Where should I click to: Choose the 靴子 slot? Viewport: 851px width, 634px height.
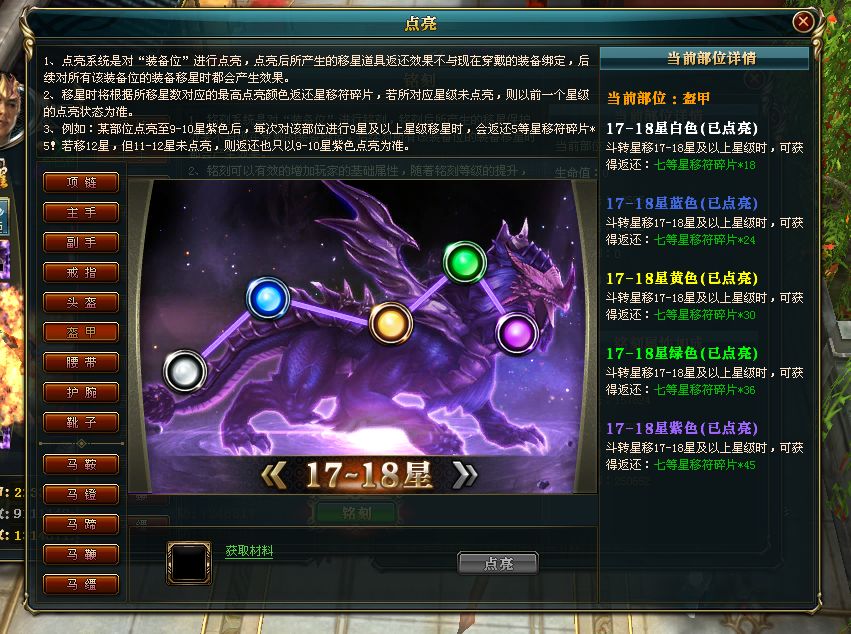pos(81,422)
